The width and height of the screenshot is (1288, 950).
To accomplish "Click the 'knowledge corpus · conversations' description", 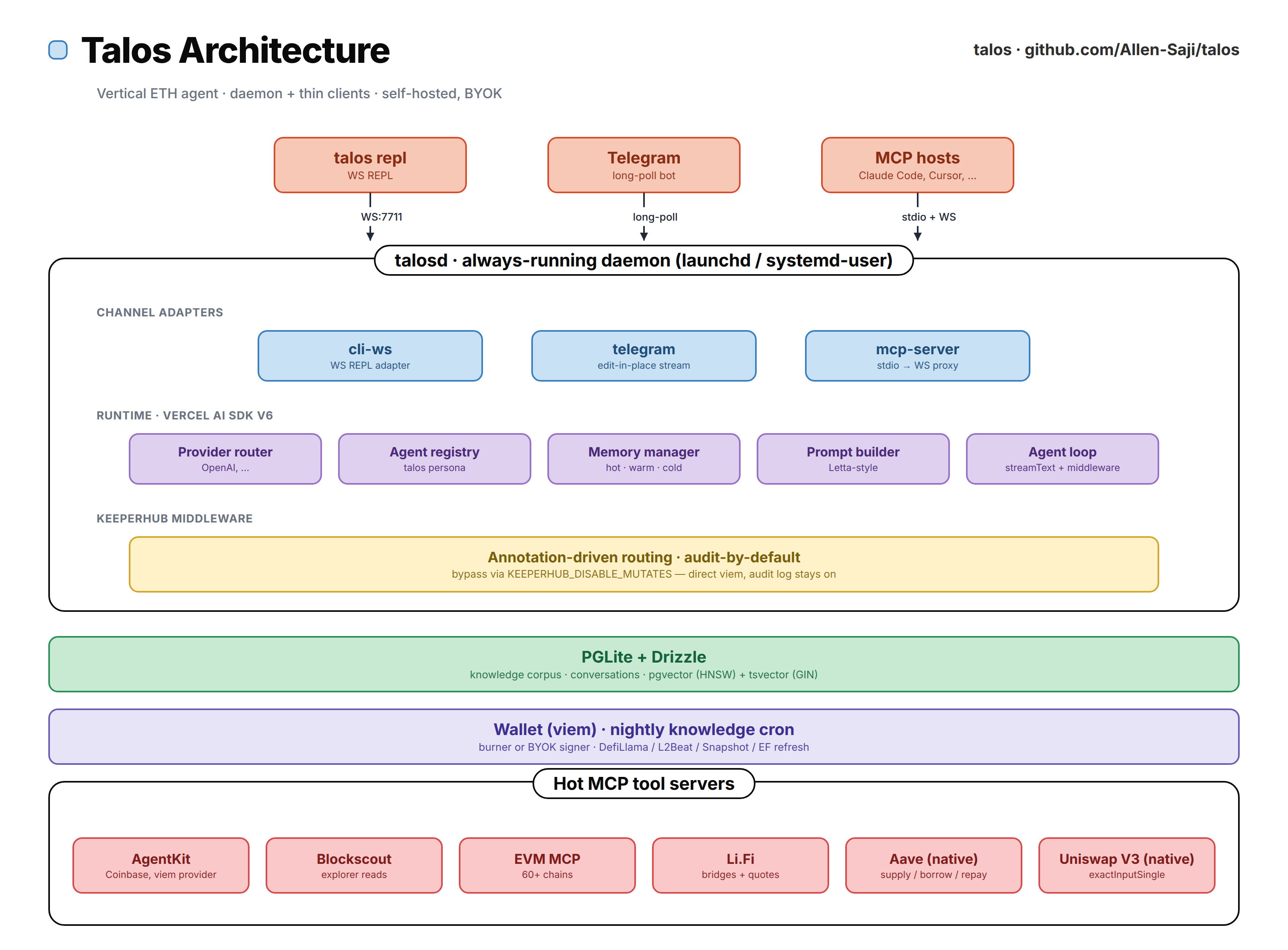I will 644,675.
